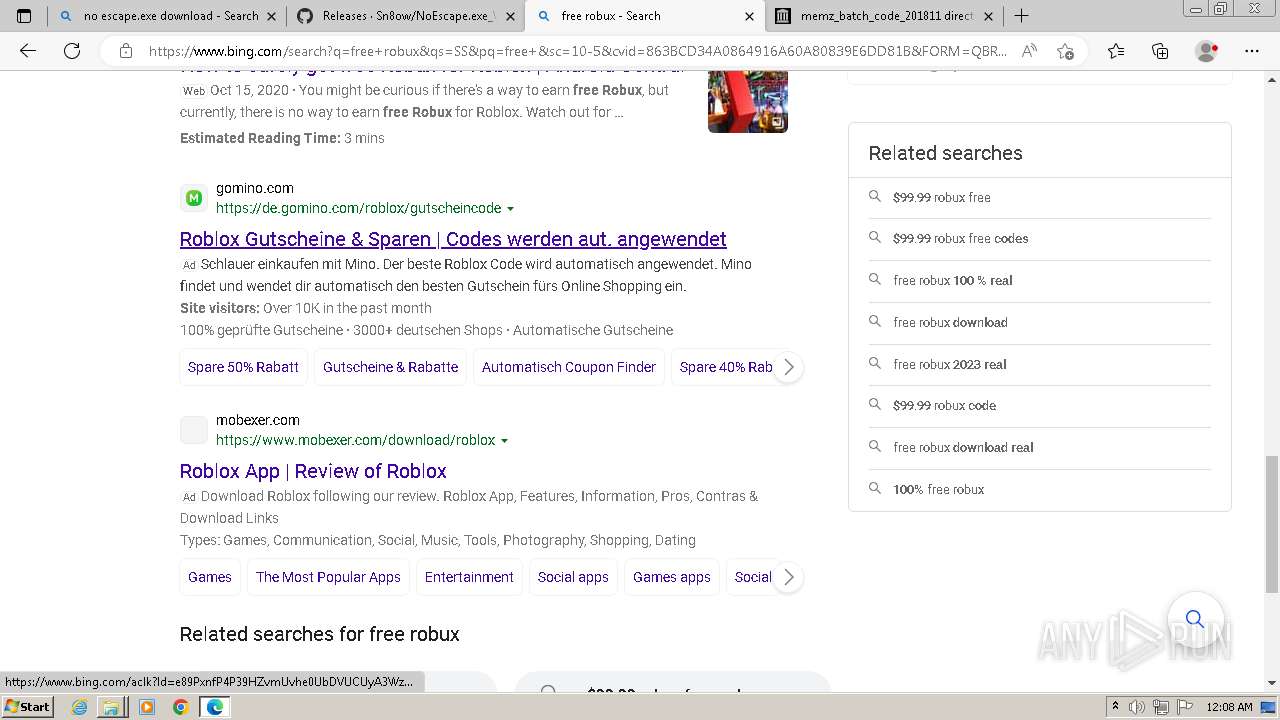
Task: Click the Related searches for free robux heading
Action: pos(319,634)
